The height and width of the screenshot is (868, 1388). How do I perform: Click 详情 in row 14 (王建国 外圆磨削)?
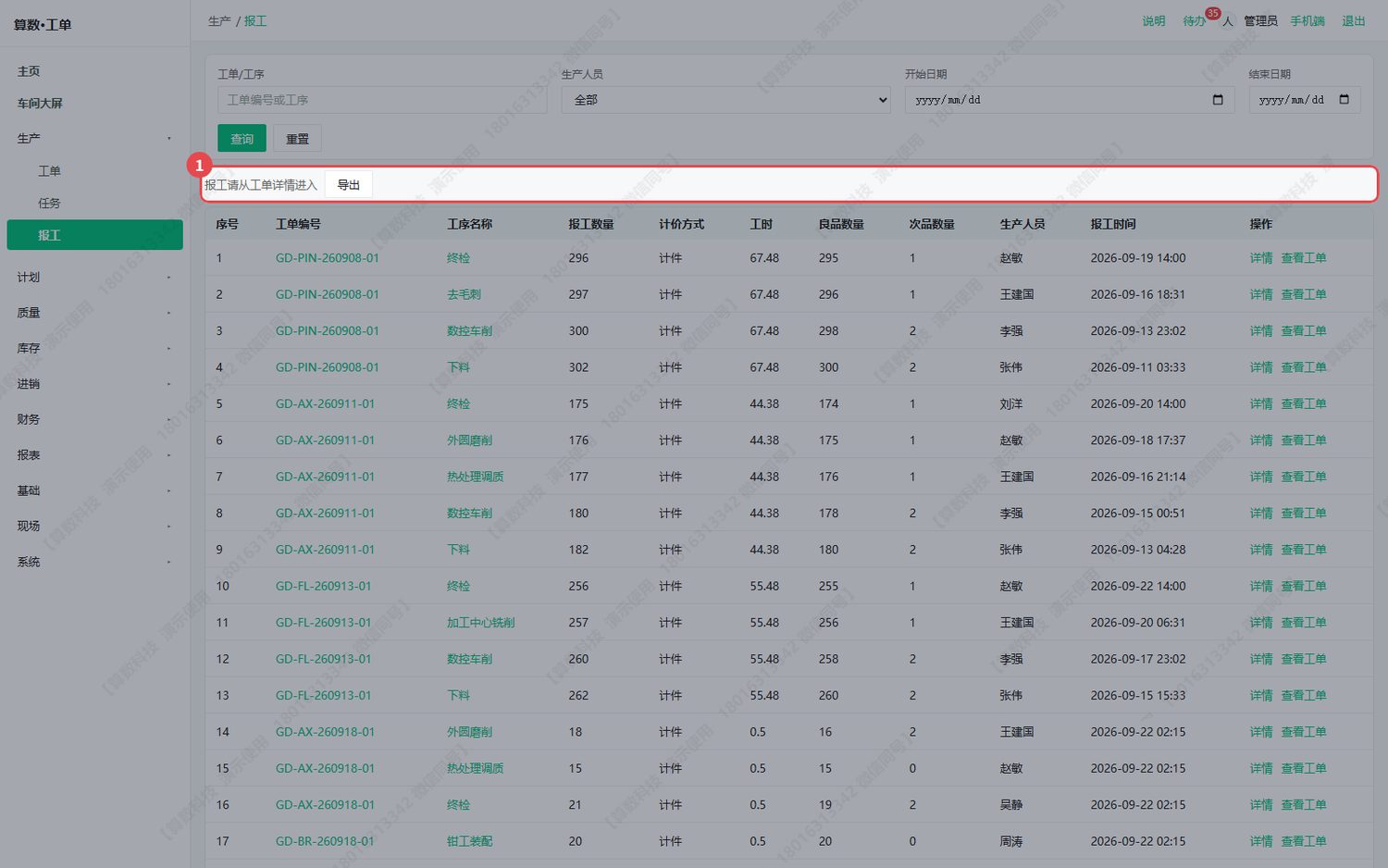pos(1261,732)
